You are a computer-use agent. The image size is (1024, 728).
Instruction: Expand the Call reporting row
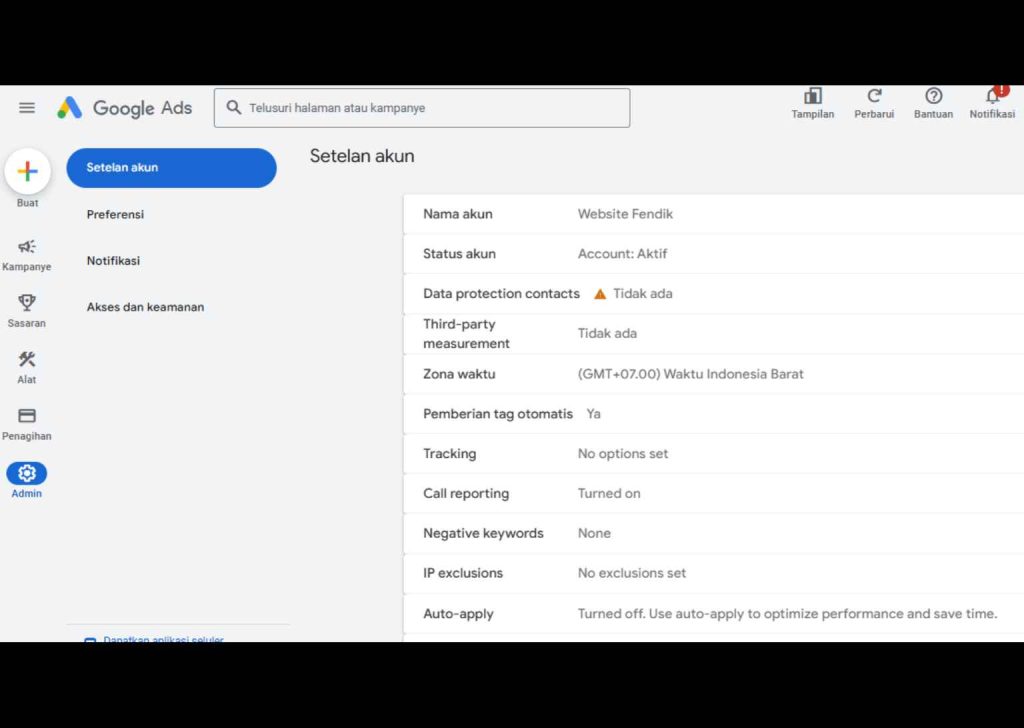tap(713, 494)
